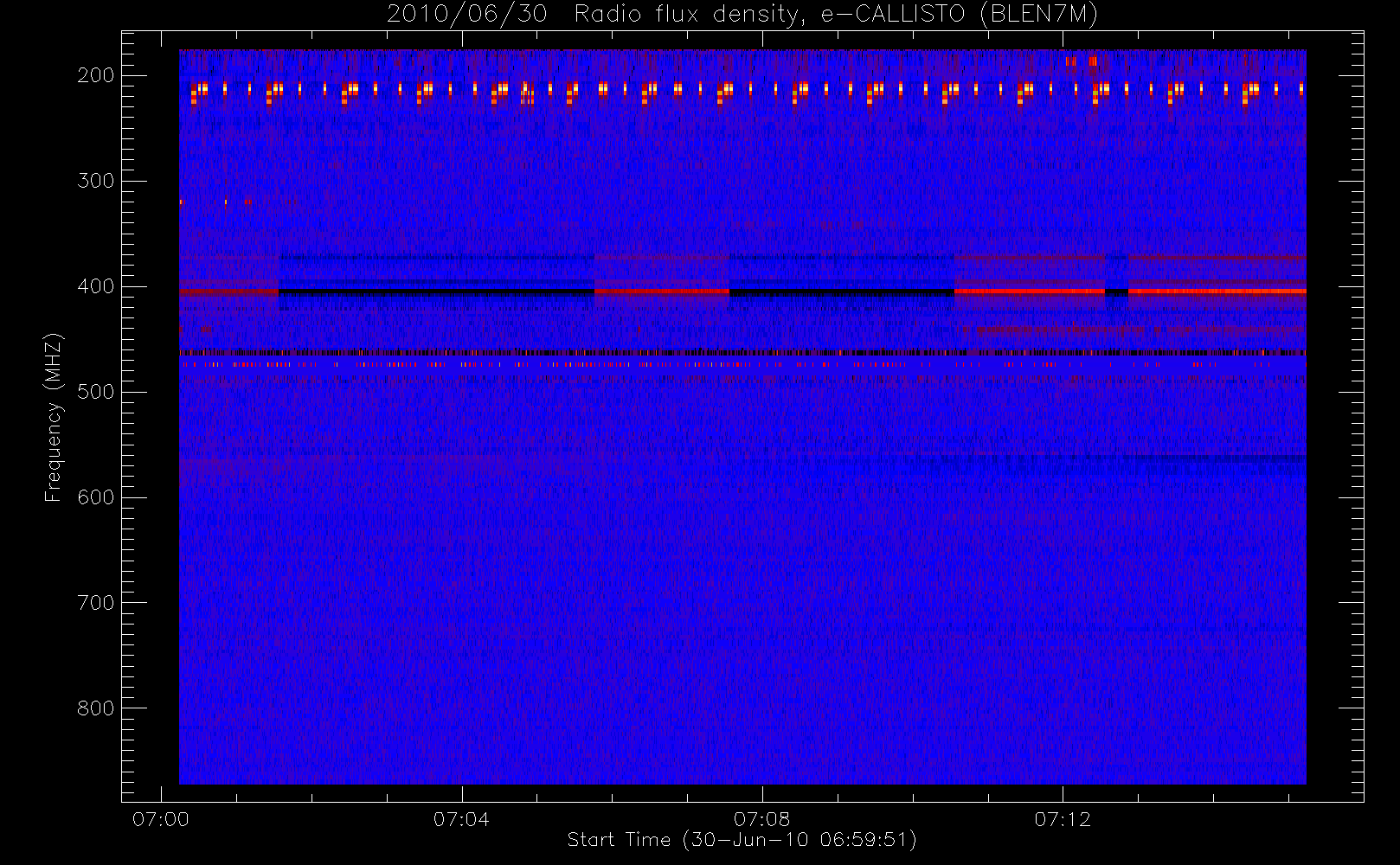Click the 500 frequency tick label

click(96, 392)
